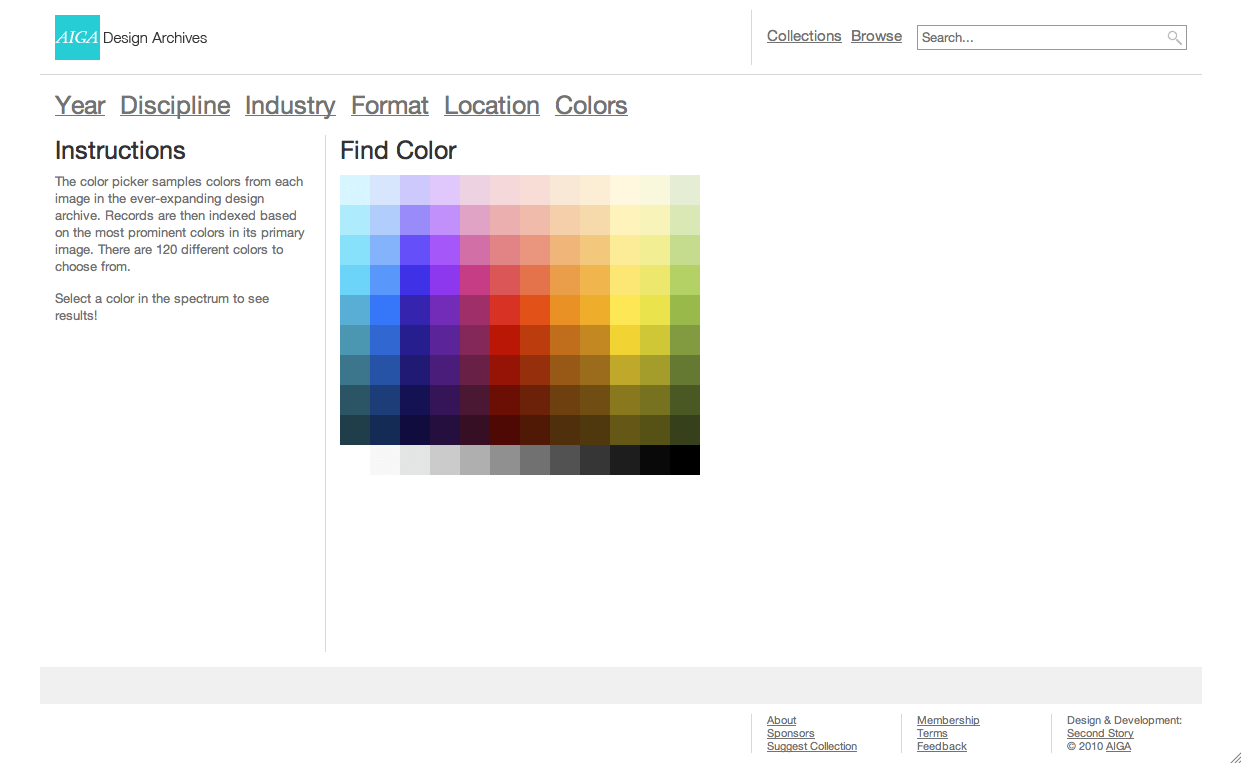
Task: Click the Design Archives title text
Action: click(155, 38)
